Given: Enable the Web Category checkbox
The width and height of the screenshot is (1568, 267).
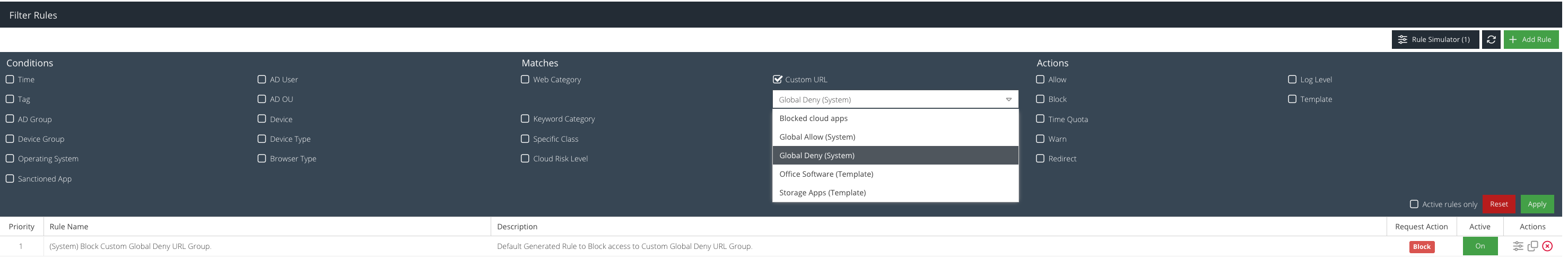Looking at the screenshot, I should (525, 79).
